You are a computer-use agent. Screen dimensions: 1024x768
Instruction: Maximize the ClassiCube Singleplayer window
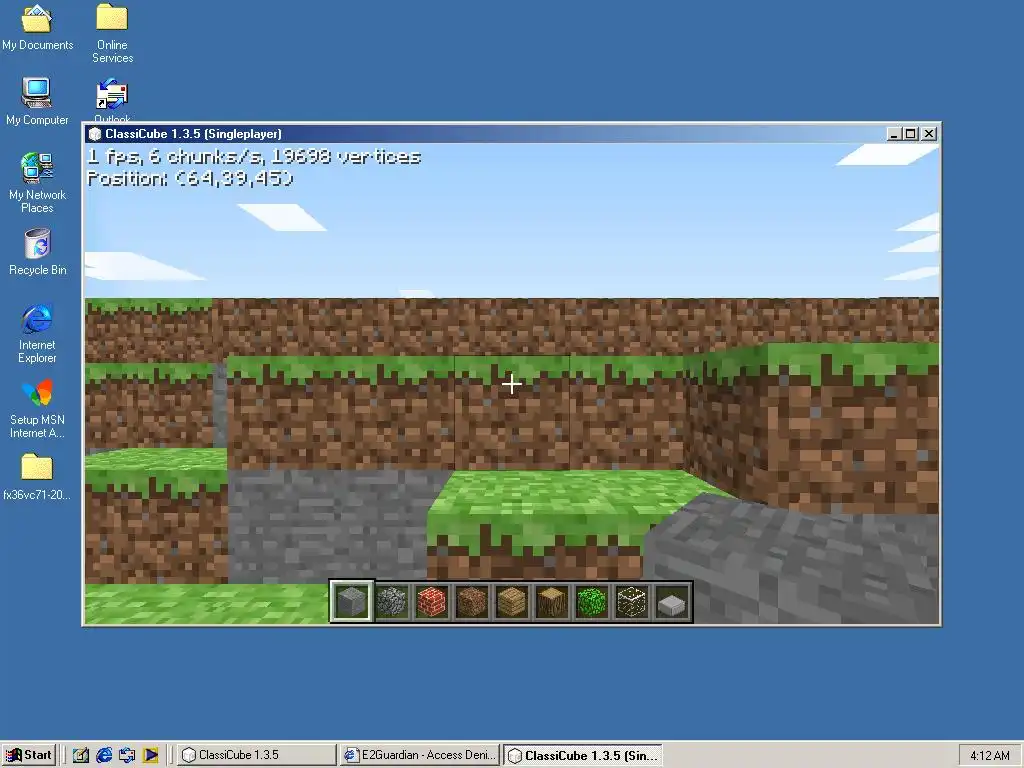[x=910, y=134]
